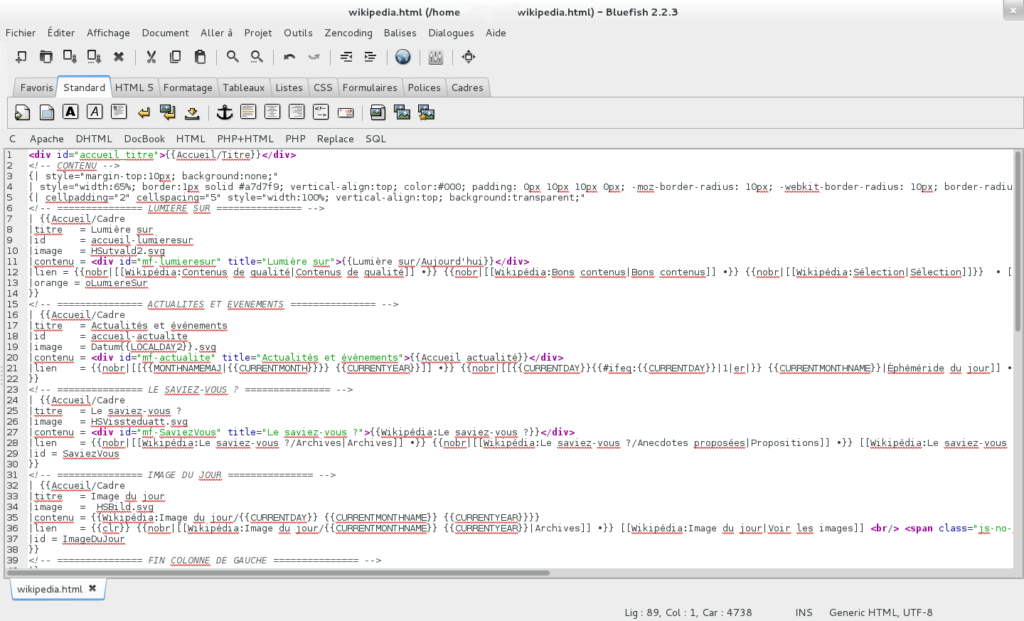Insert an Anchor with the anchor icon
The image size is (1024, 621).
[x=225, y=112]
